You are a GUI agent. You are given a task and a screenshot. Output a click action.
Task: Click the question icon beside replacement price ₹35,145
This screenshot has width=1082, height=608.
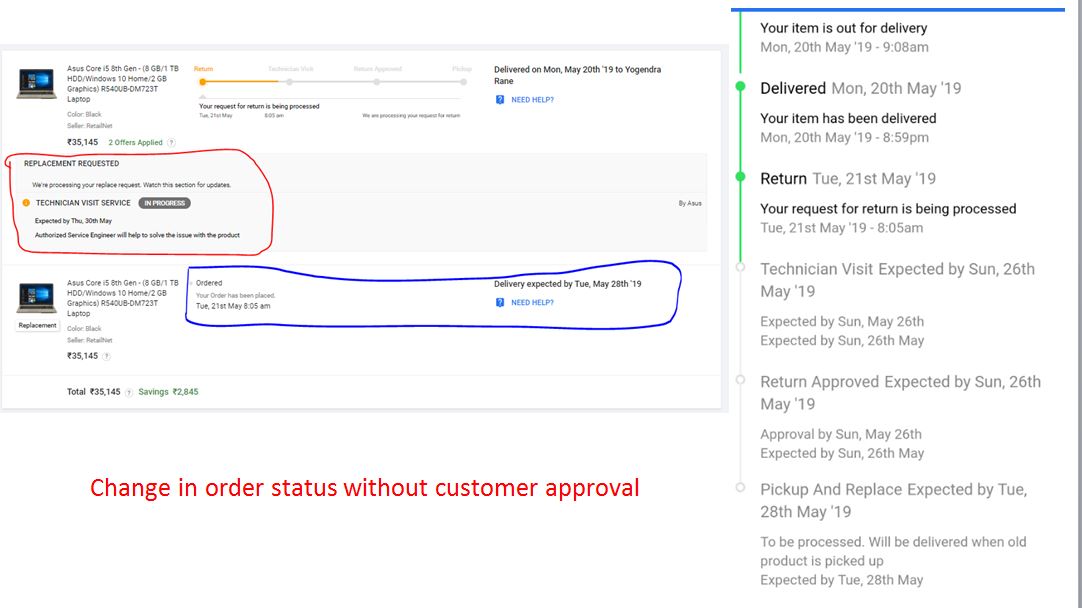click(106, 355)
